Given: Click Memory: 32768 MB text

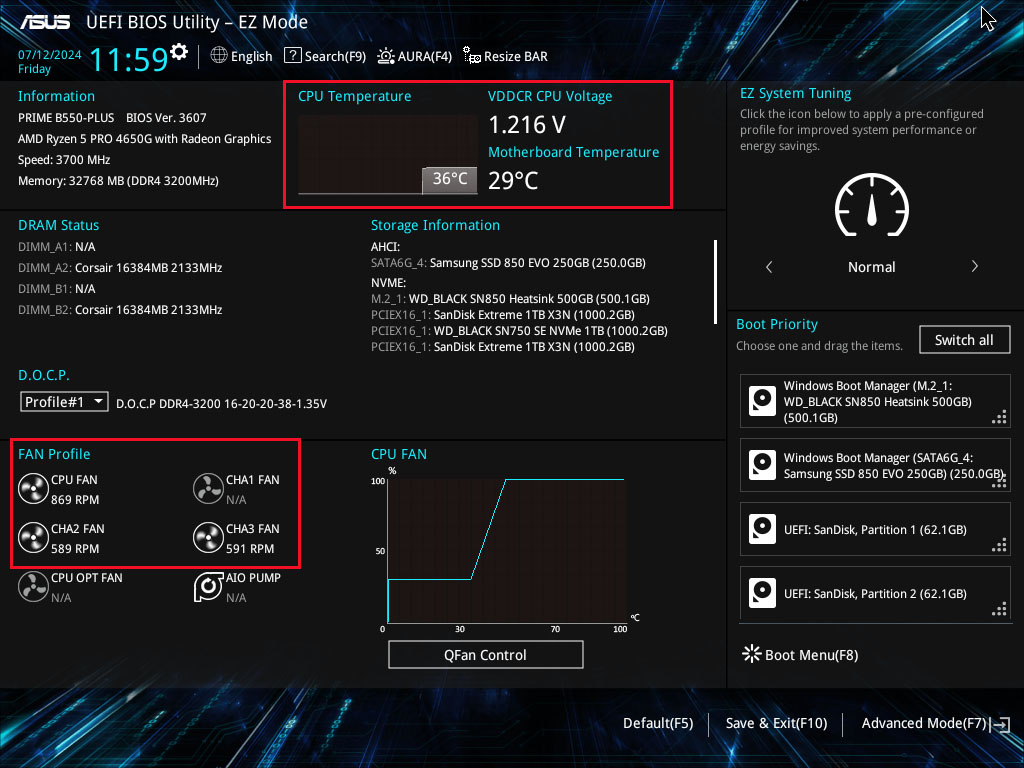Looking at the screenshot, I should pyautogui.click(x=118, y=181).
